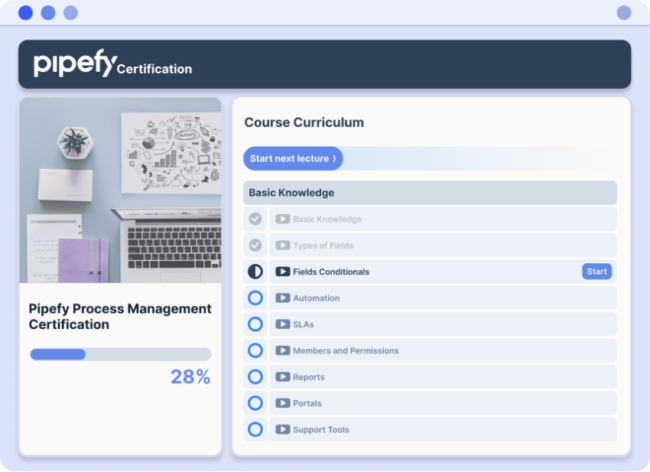Viewport: 650px width, 472px height.
Task: Click the 28% progress value
Action: point(191,377)
